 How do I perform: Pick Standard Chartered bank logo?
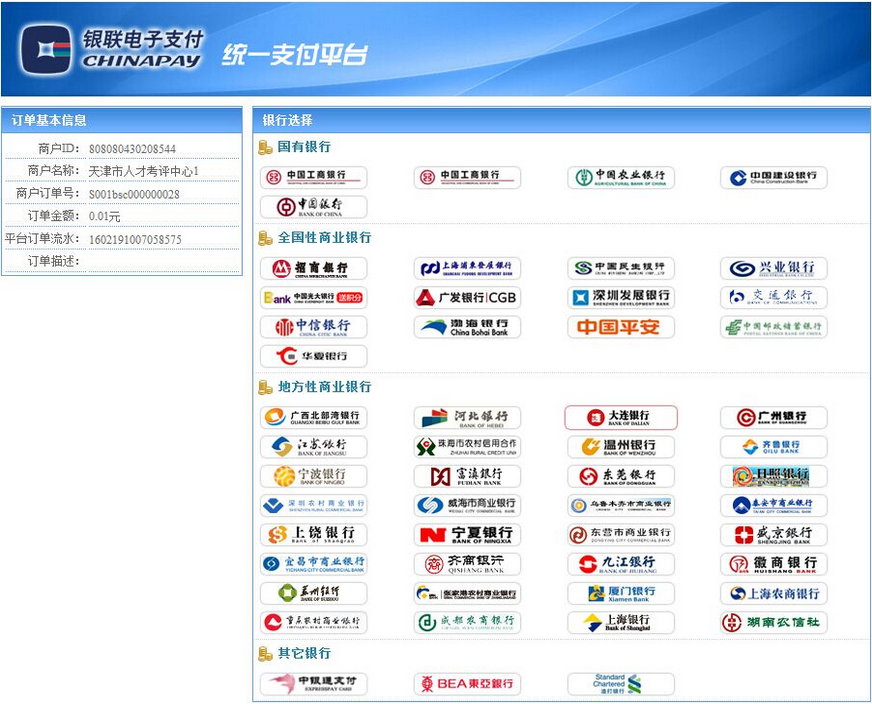pos(620,684)
